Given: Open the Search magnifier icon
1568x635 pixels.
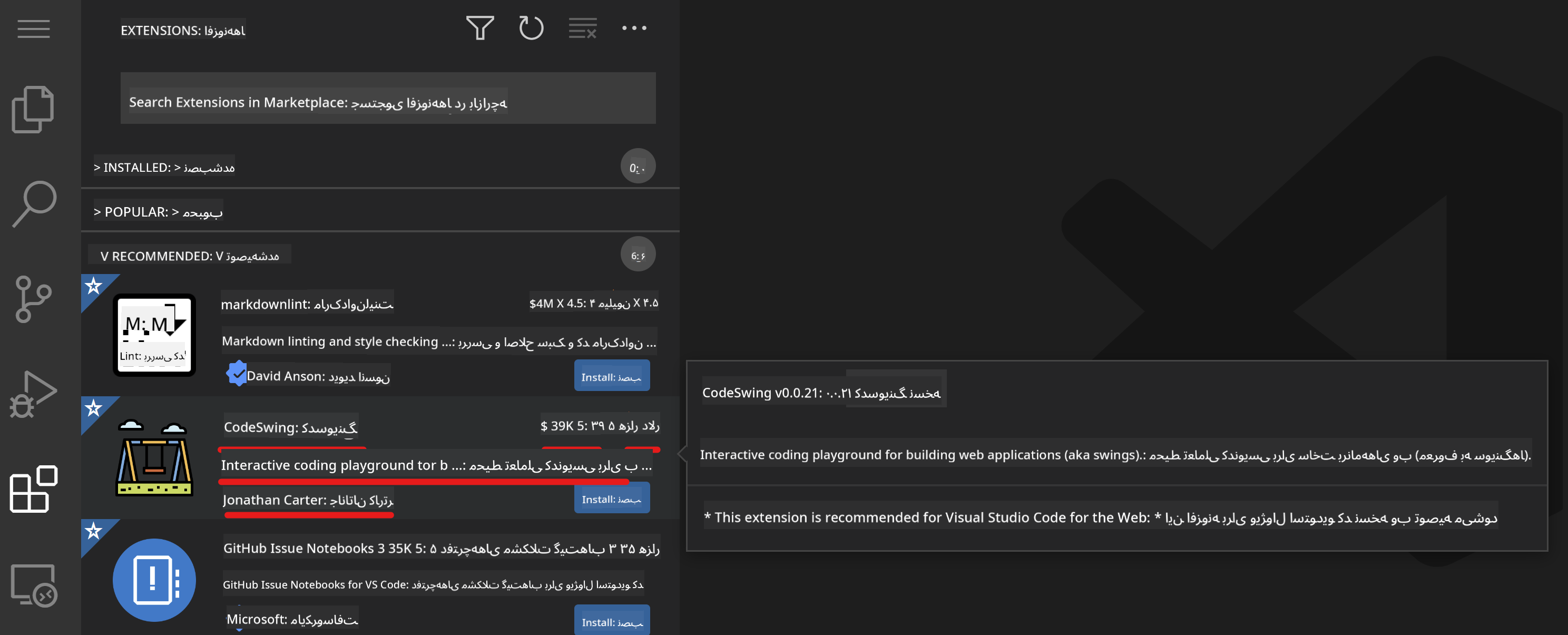Looking at the screenshot, I should 34,203.
